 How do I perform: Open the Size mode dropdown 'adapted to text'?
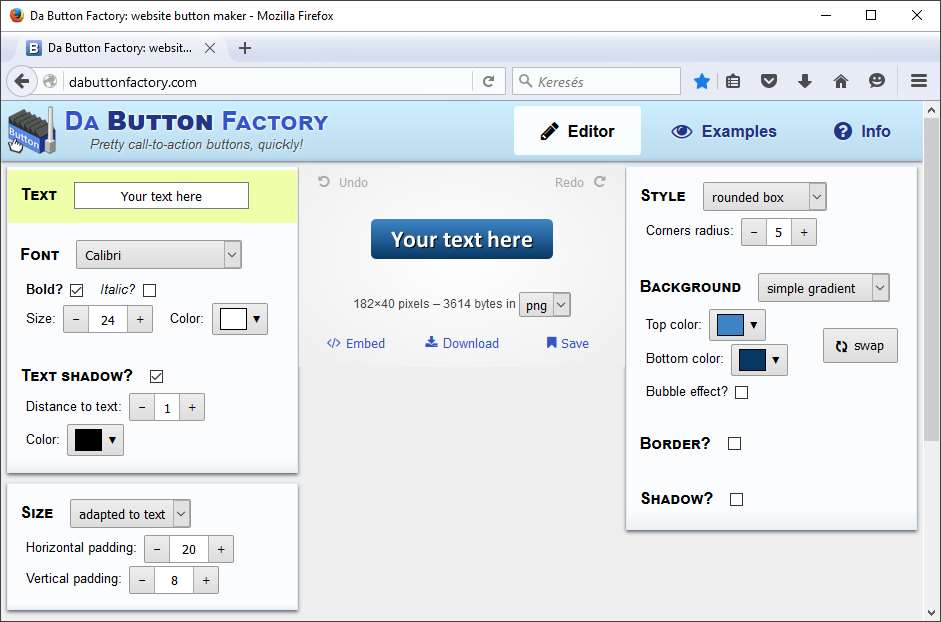(130, 514)
